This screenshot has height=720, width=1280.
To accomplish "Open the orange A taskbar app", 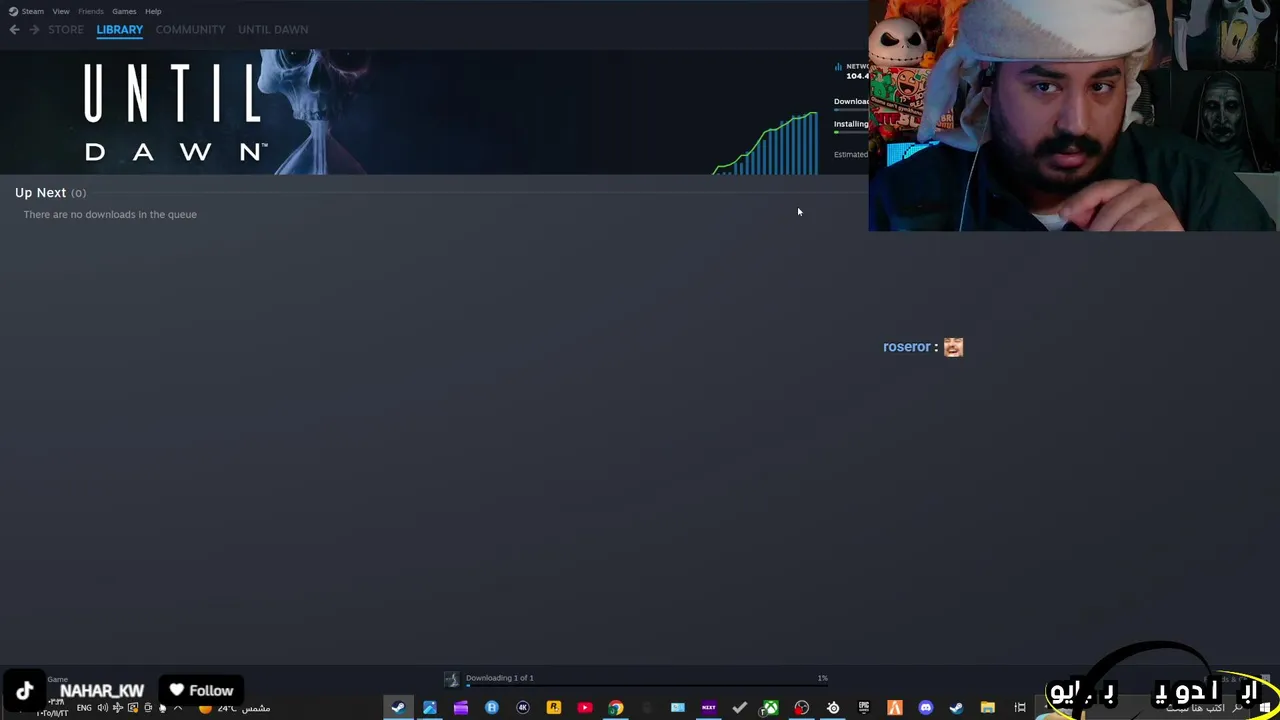I will click(x=895, y=708).
